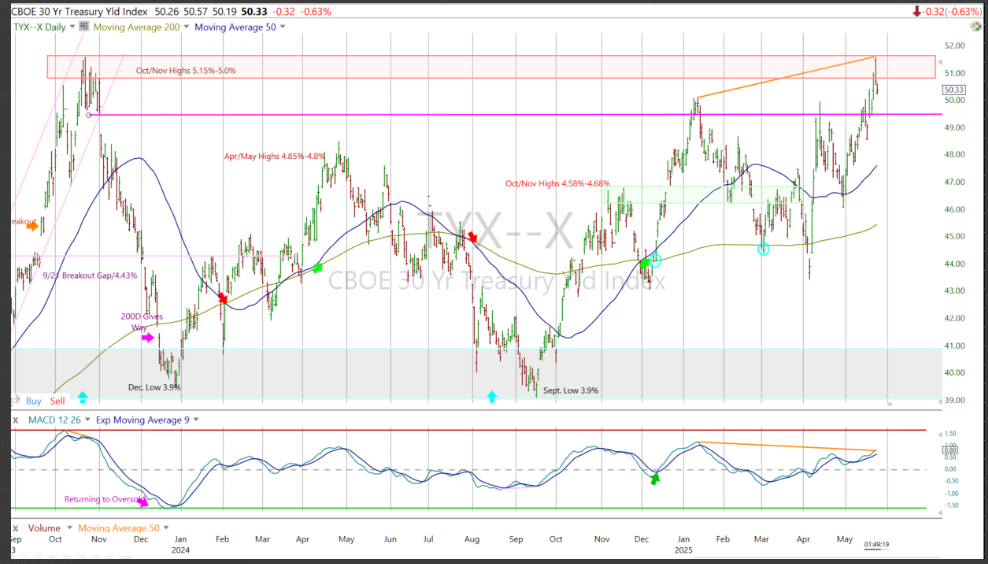Click the MACD 12 26 label

(x=54, y=420)
